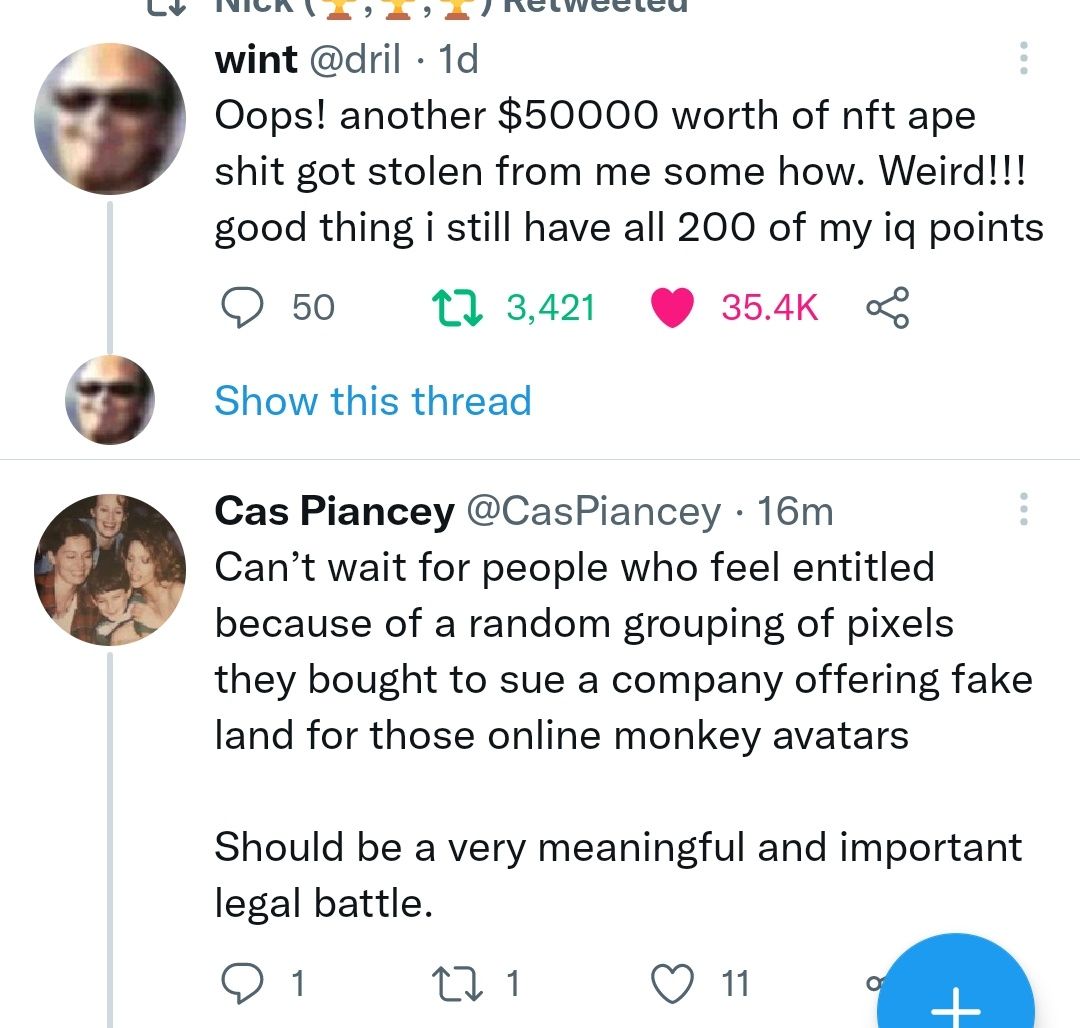
Task: Open the Cas Piancey display name profile
Action: coord(334,511)
